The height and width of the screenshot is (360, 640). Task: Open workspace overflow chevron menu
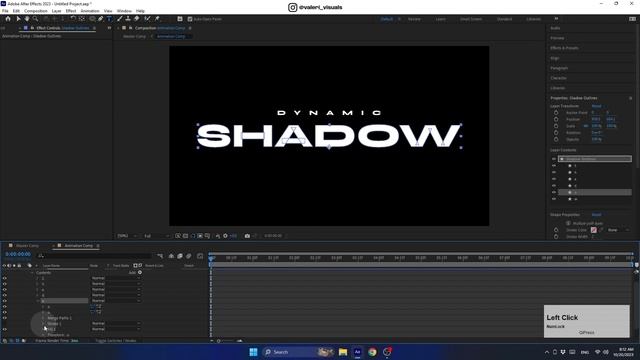point(556,19)
